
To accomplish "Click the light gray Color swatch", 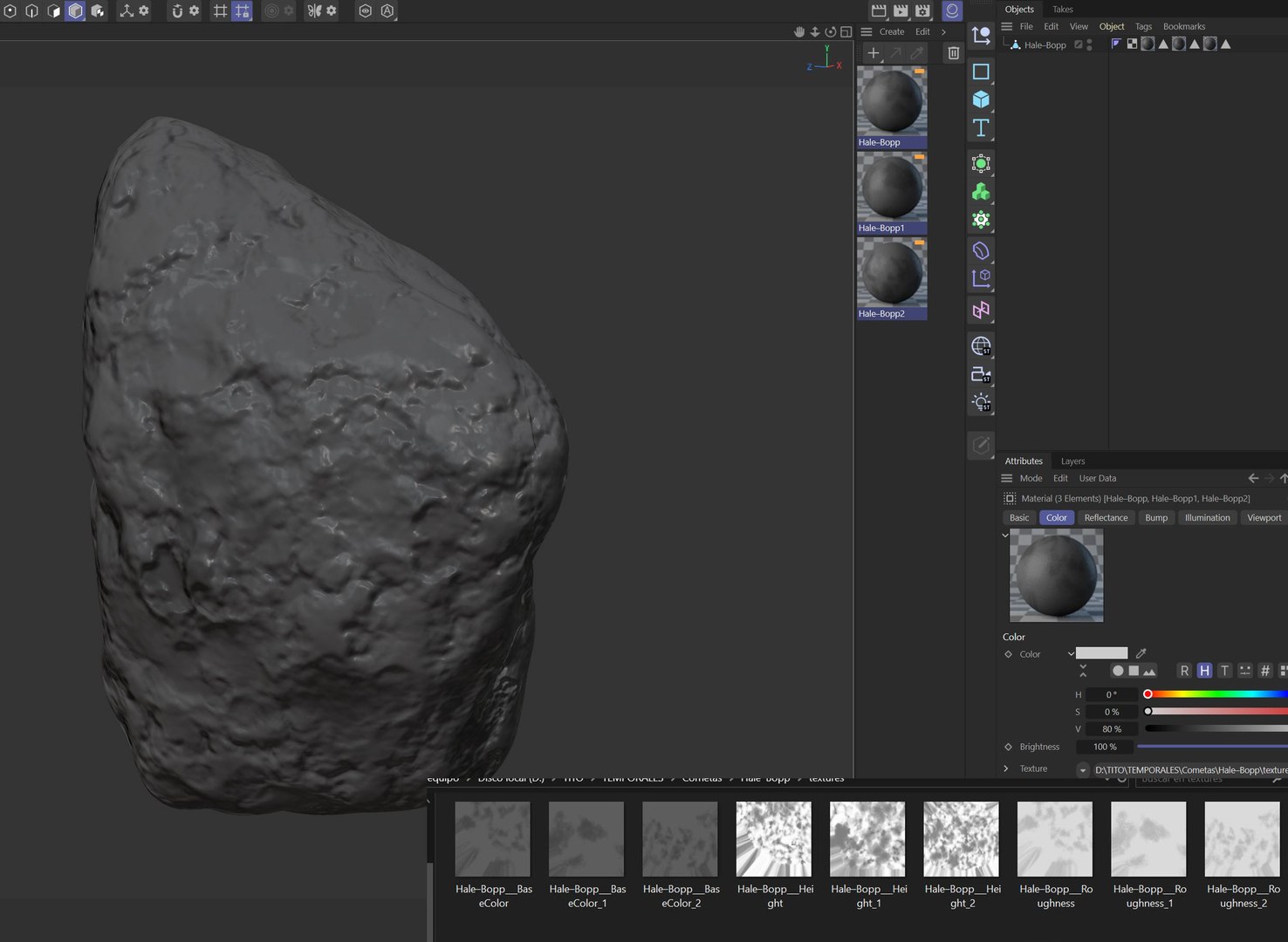I will pyautogui.click(x=1101, y=652).
